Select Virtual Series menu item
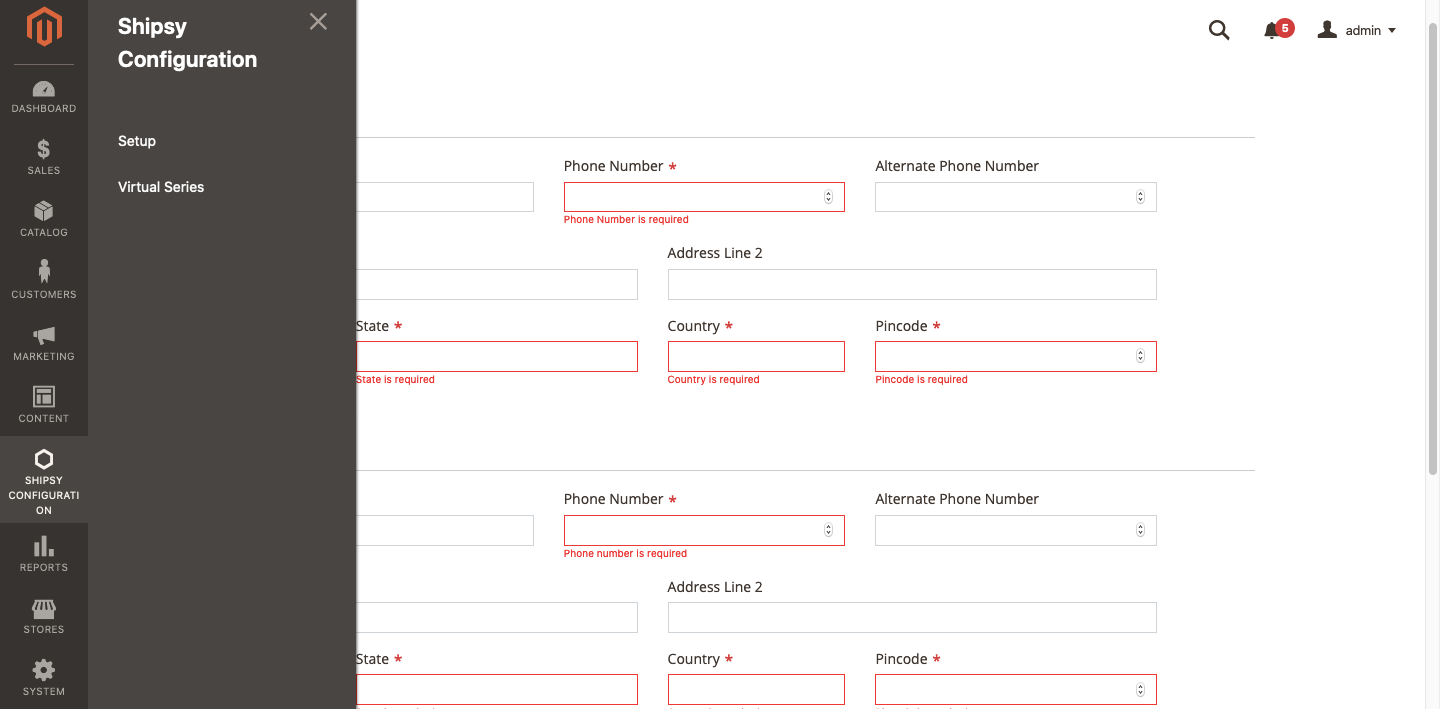Viewport: 1440px width, 709px height. [161, 187]
